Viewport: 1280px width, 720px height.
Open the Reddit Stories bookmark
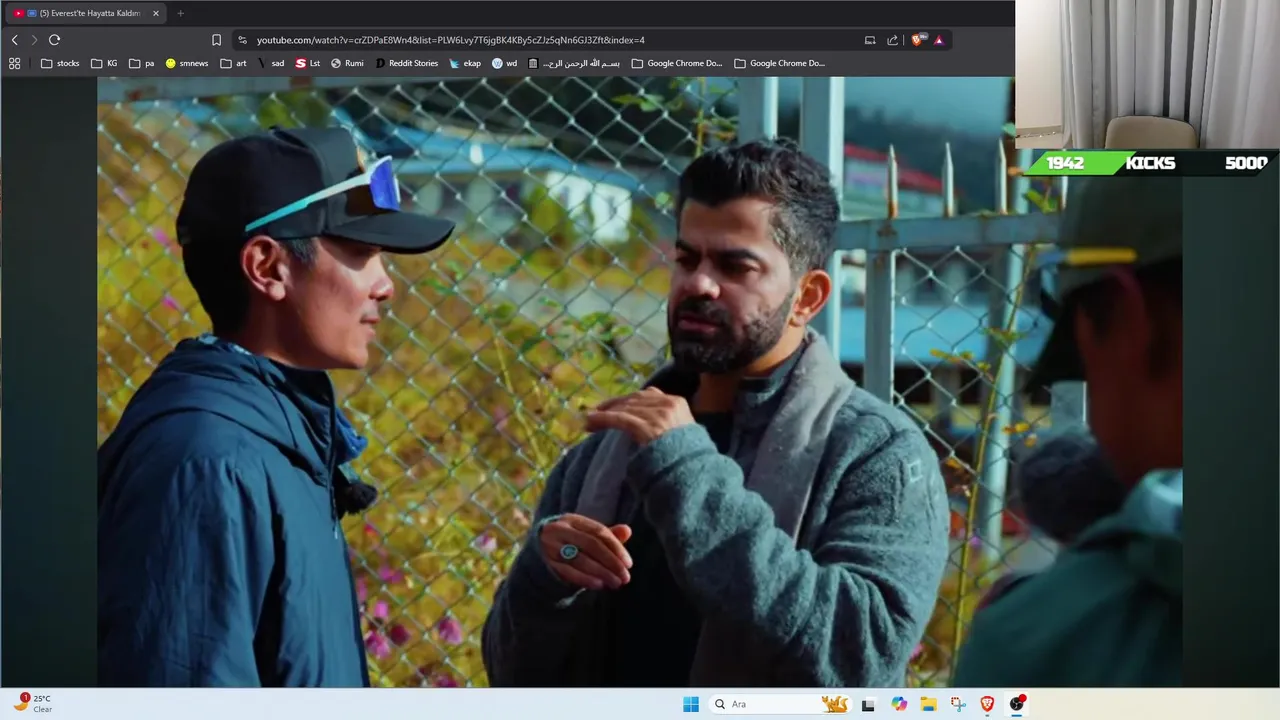click(x=407, y=63)
